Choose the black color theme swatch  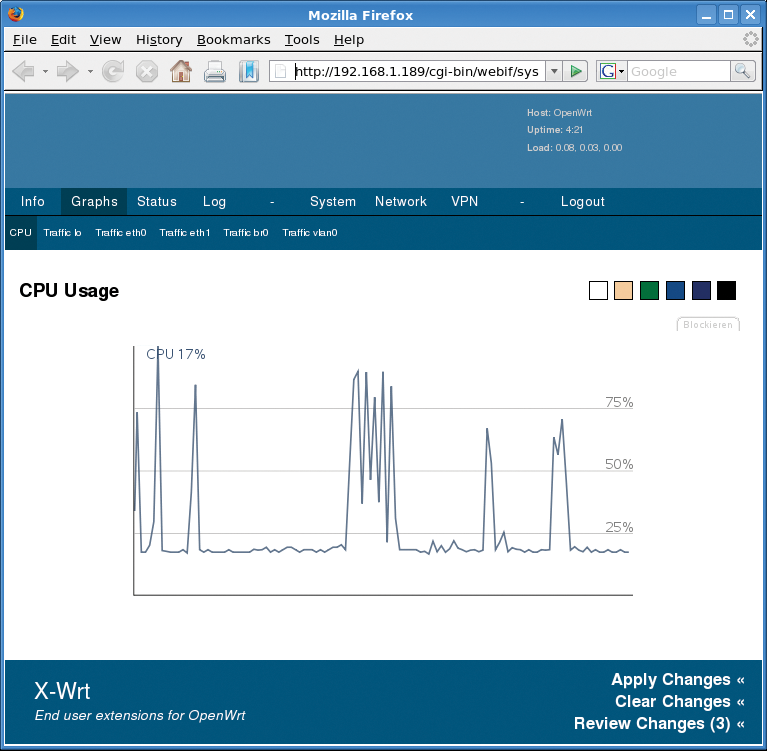(726, 290)
